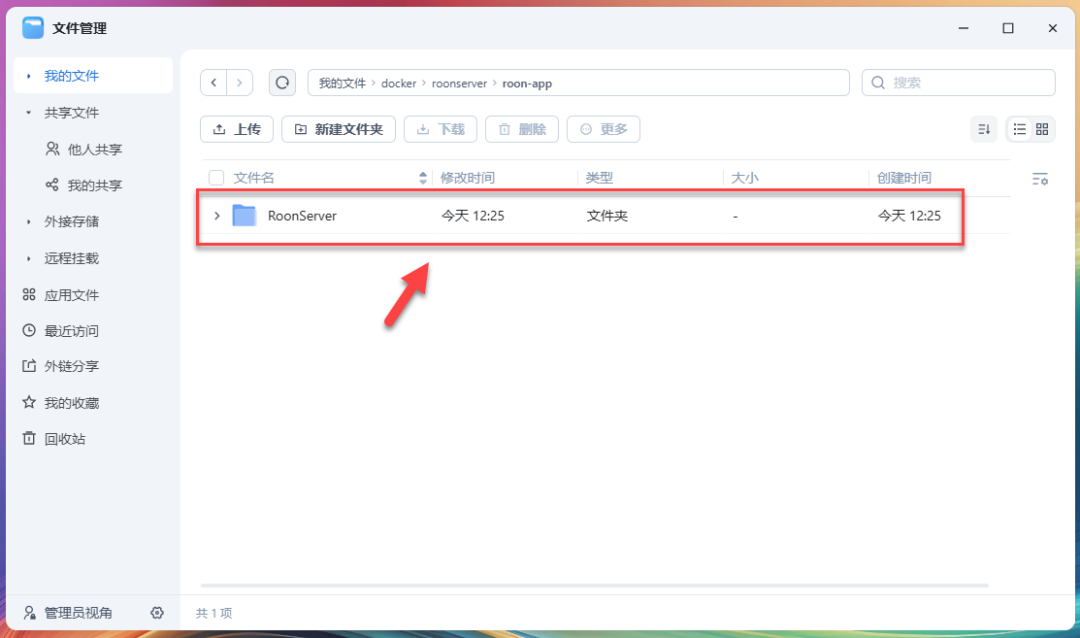
Task: Switch to 管理员视角
Action: (68, 613)
